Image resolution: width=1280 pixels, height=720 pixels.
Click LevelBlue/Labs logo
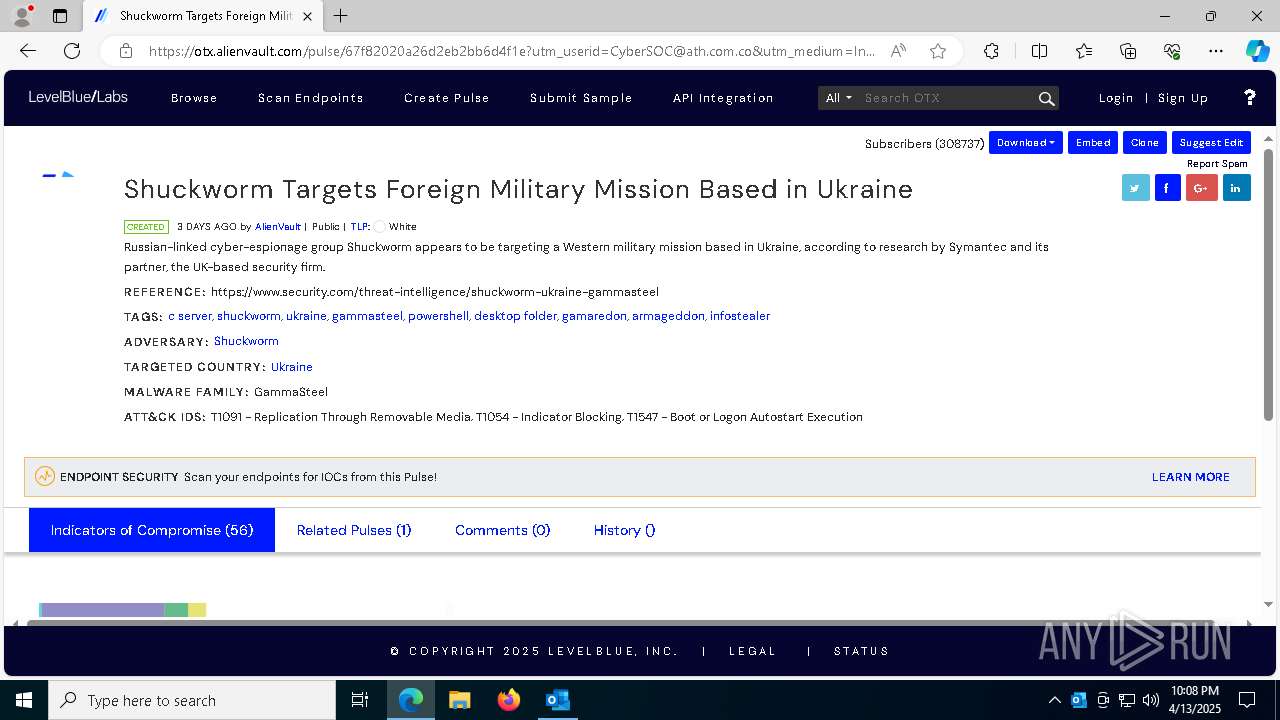[x=78, y=97]
